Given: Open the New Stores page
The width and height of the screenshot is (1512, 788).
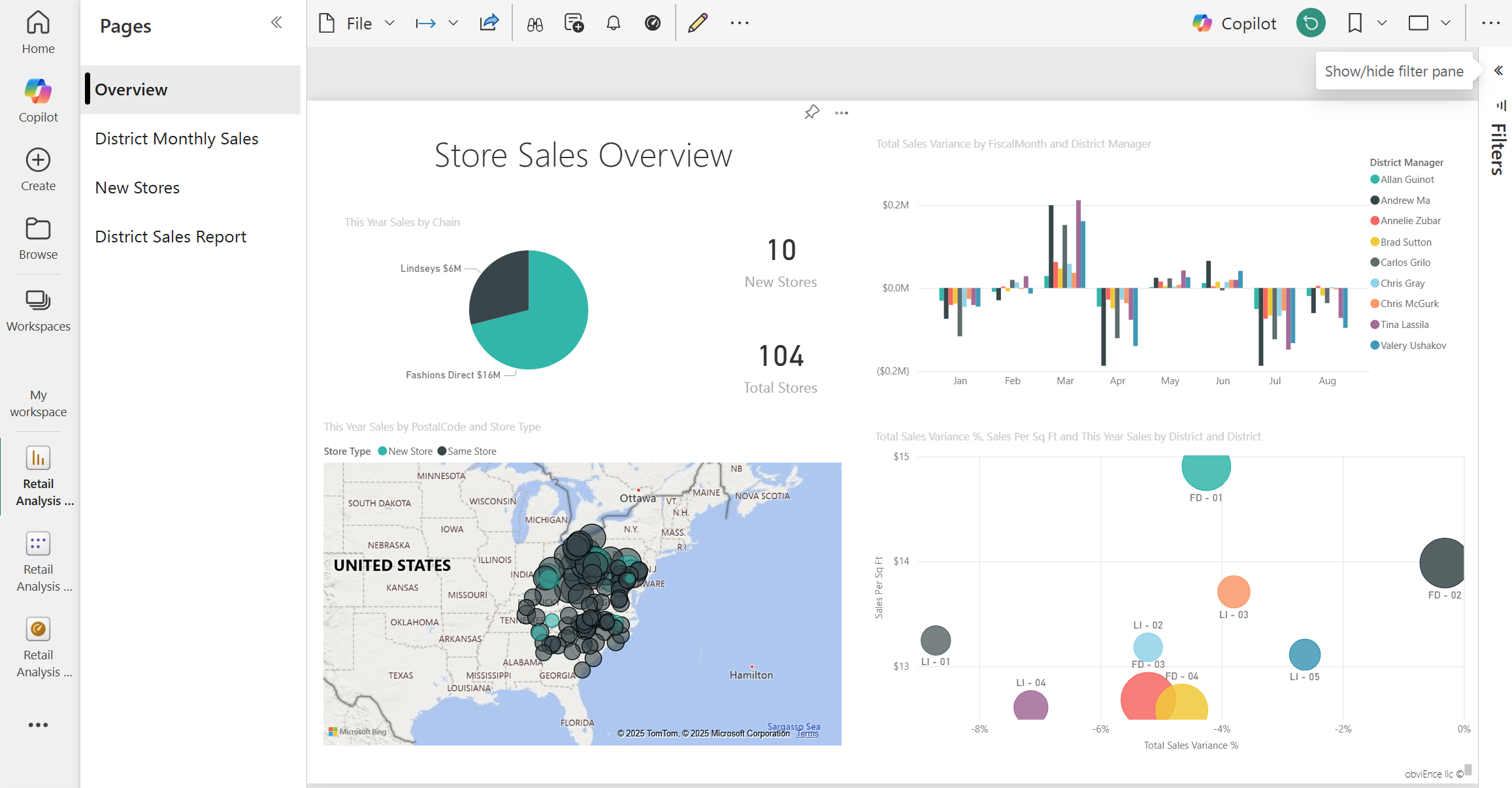Looking at the screenshot, I should [137, 188].
